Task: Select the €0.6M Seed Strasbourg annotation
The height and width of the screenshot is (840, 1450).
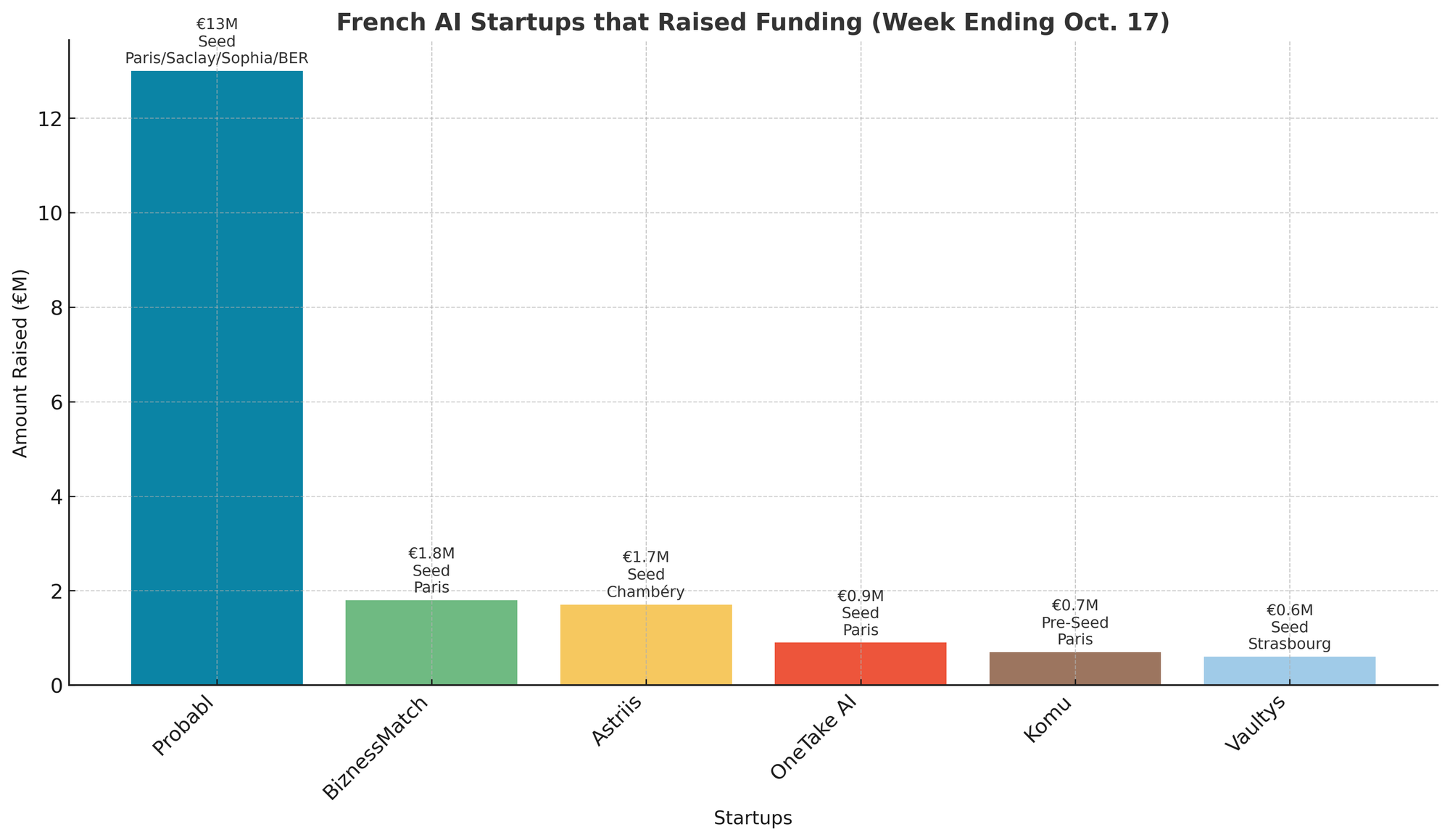Action: [x=1290, y=627]
